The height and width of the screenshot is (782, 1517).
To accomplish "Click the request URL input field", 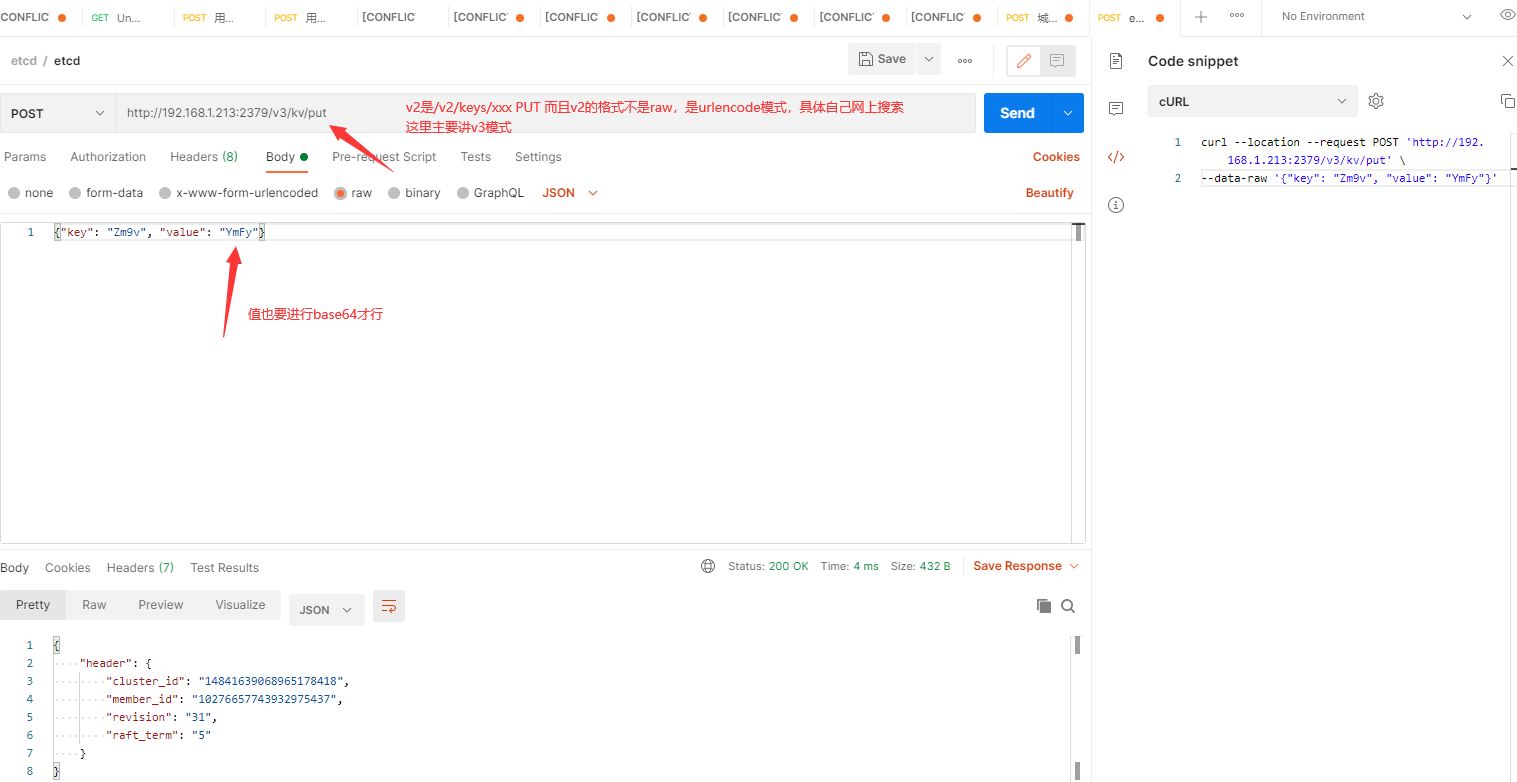I will 250,113.
